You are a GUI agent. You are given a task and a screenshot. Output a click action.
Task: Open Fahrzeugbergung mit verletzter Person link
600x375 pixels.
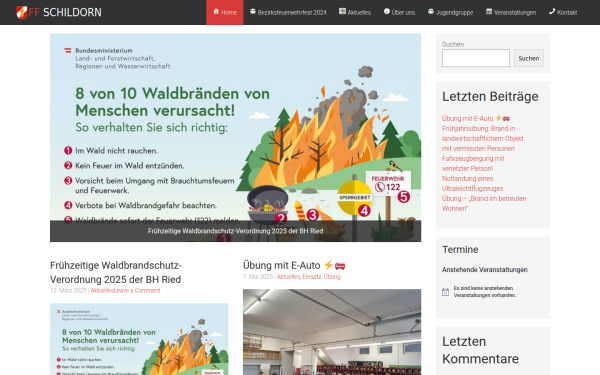pos(473,163)
